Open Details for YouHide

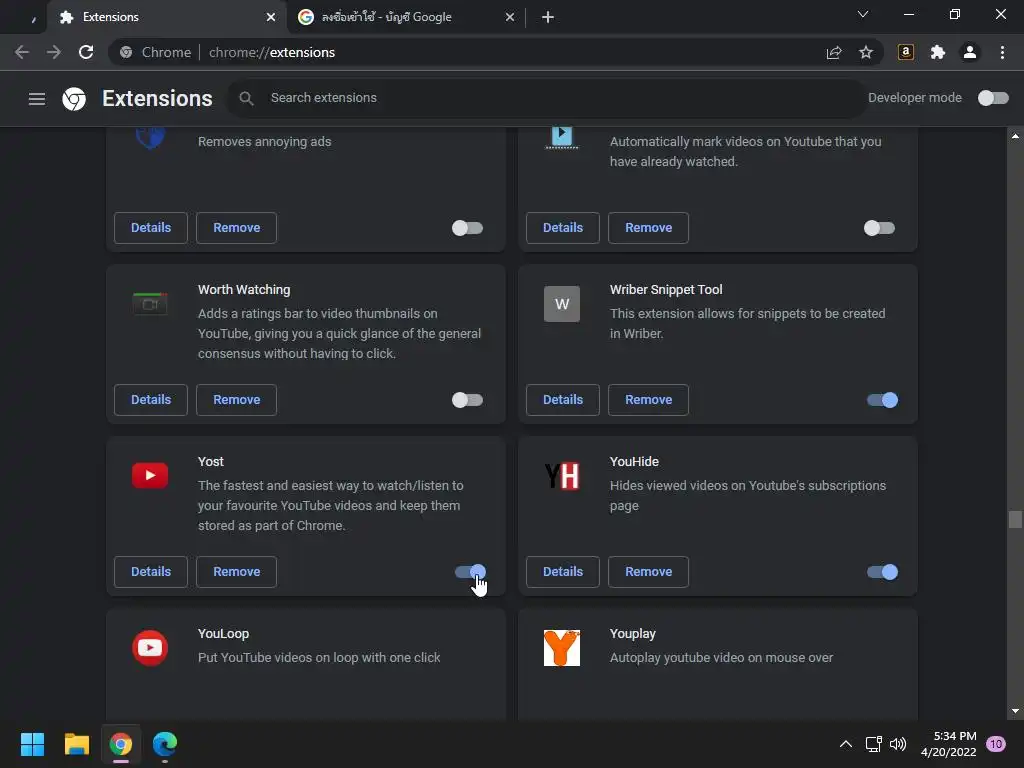pyautogui.click(x=563, y=572)
